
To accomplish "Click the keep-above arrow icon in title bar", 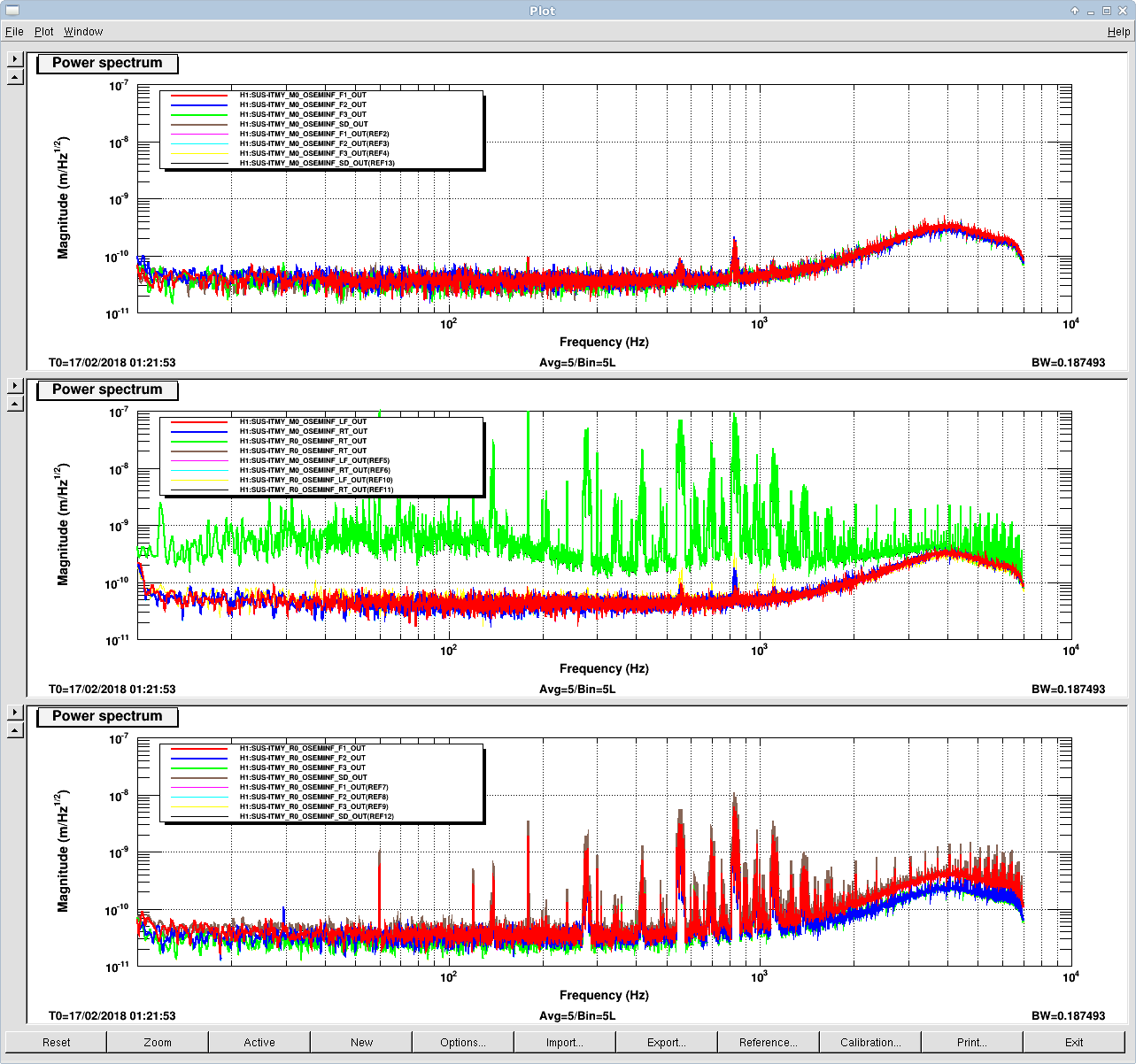I will pyautogui.click(x=1075, y=11).
